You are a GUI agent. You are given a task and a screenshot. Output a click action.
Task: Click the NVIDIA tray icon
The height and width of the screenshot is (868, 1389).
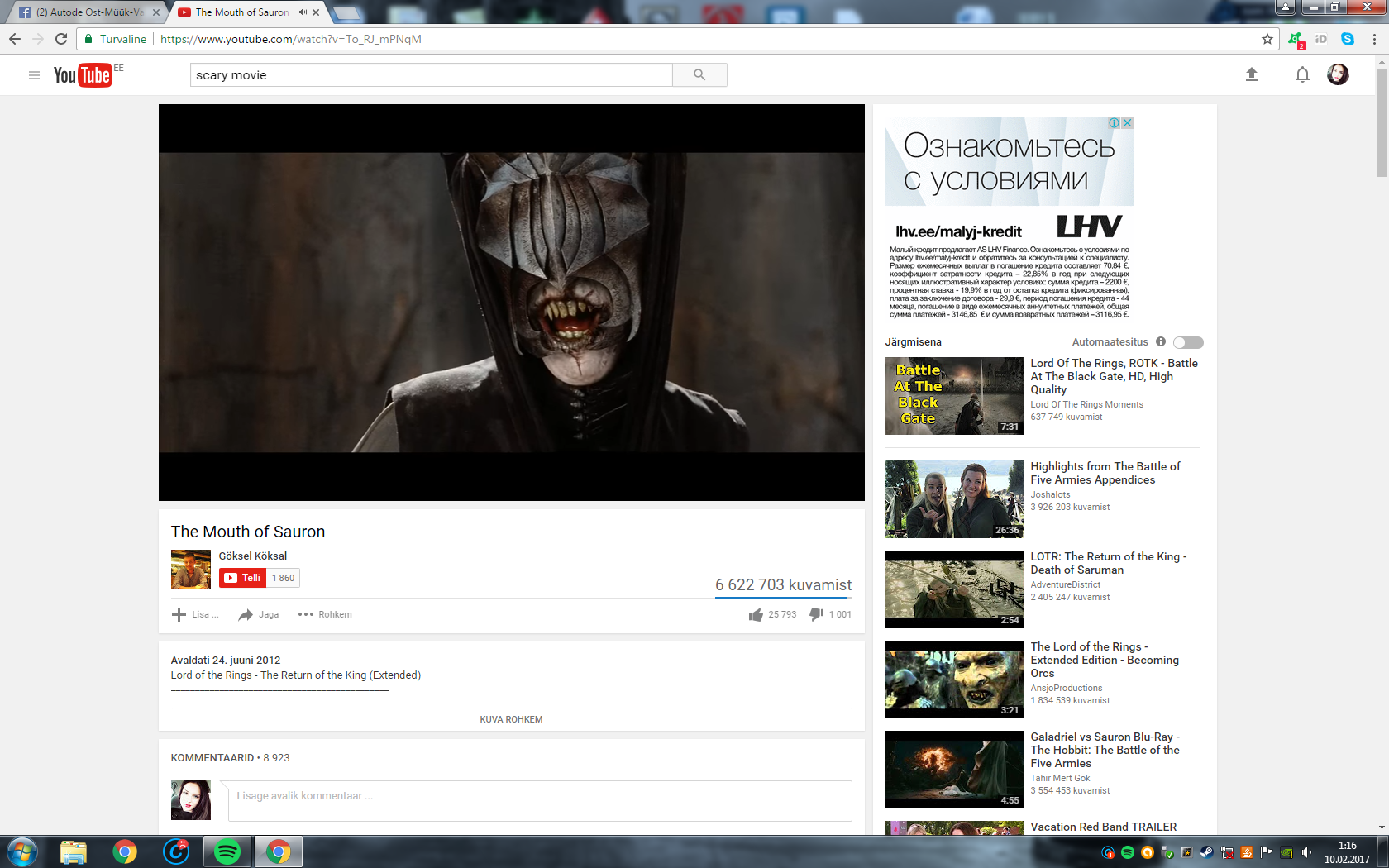(1286, 852)
